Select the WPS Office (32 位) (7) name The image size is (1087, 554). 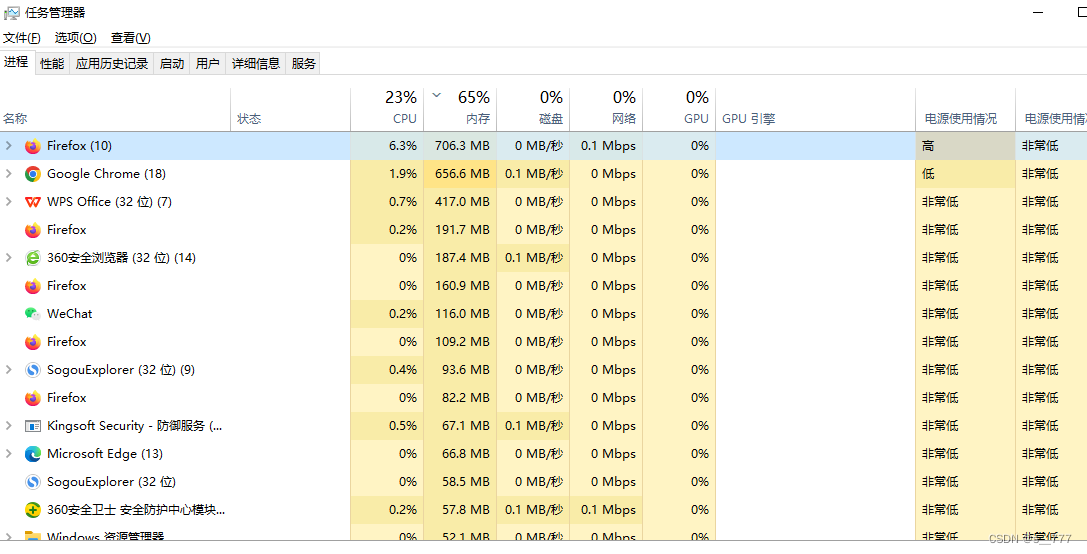pyautogui.click(x=110, y=202)
